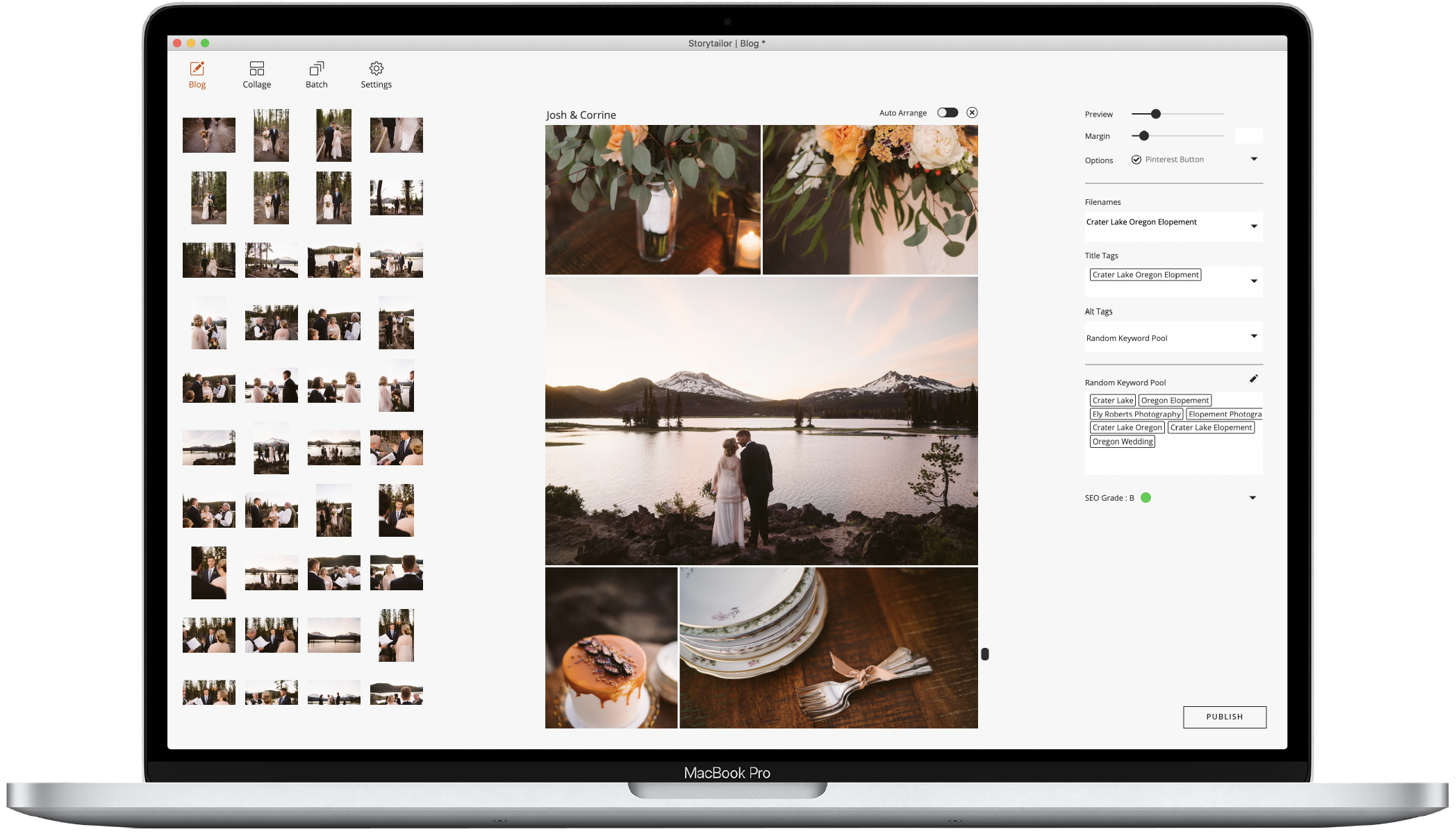Toggle the Auto Arrange switch

948,112
